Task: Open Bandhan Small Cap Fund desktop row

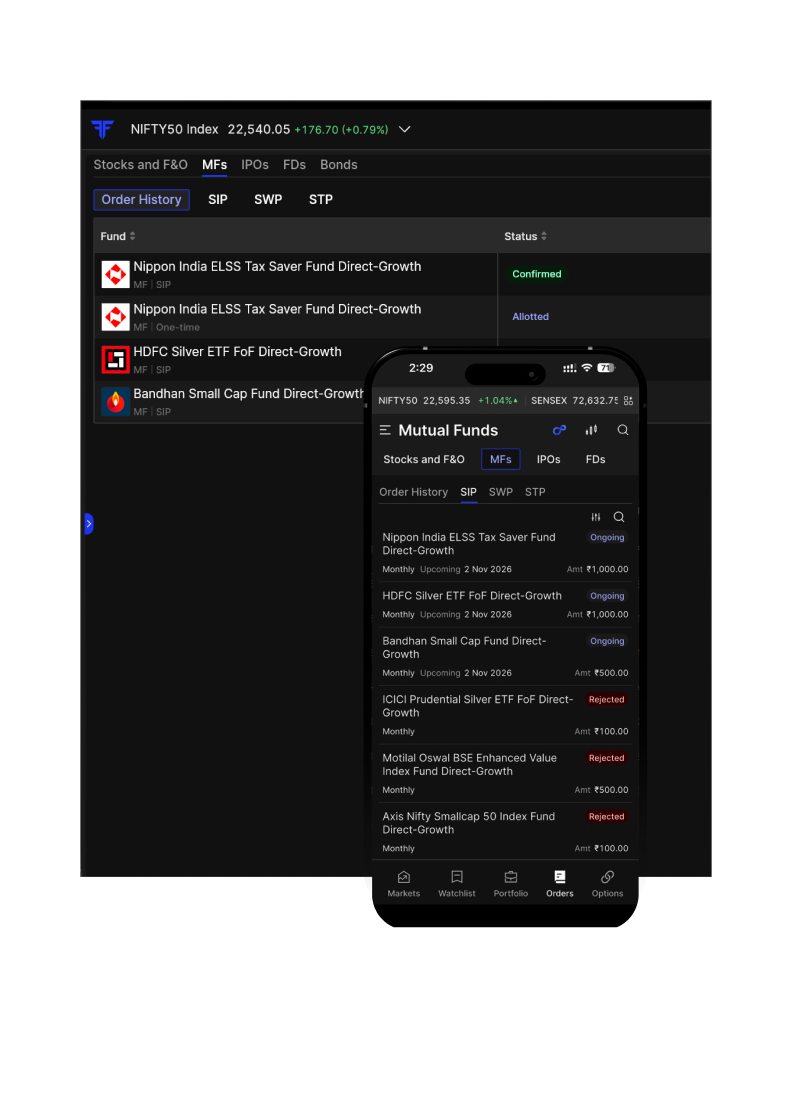Action: (230, 401)
